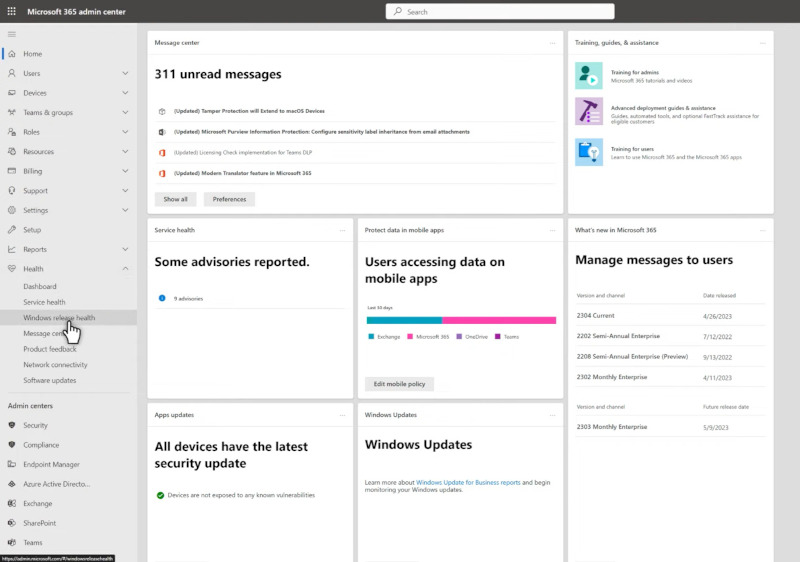Screen dimensions: 800x562
Task: Click the teal Exchange usage bar segment
Action: (404, 320)
